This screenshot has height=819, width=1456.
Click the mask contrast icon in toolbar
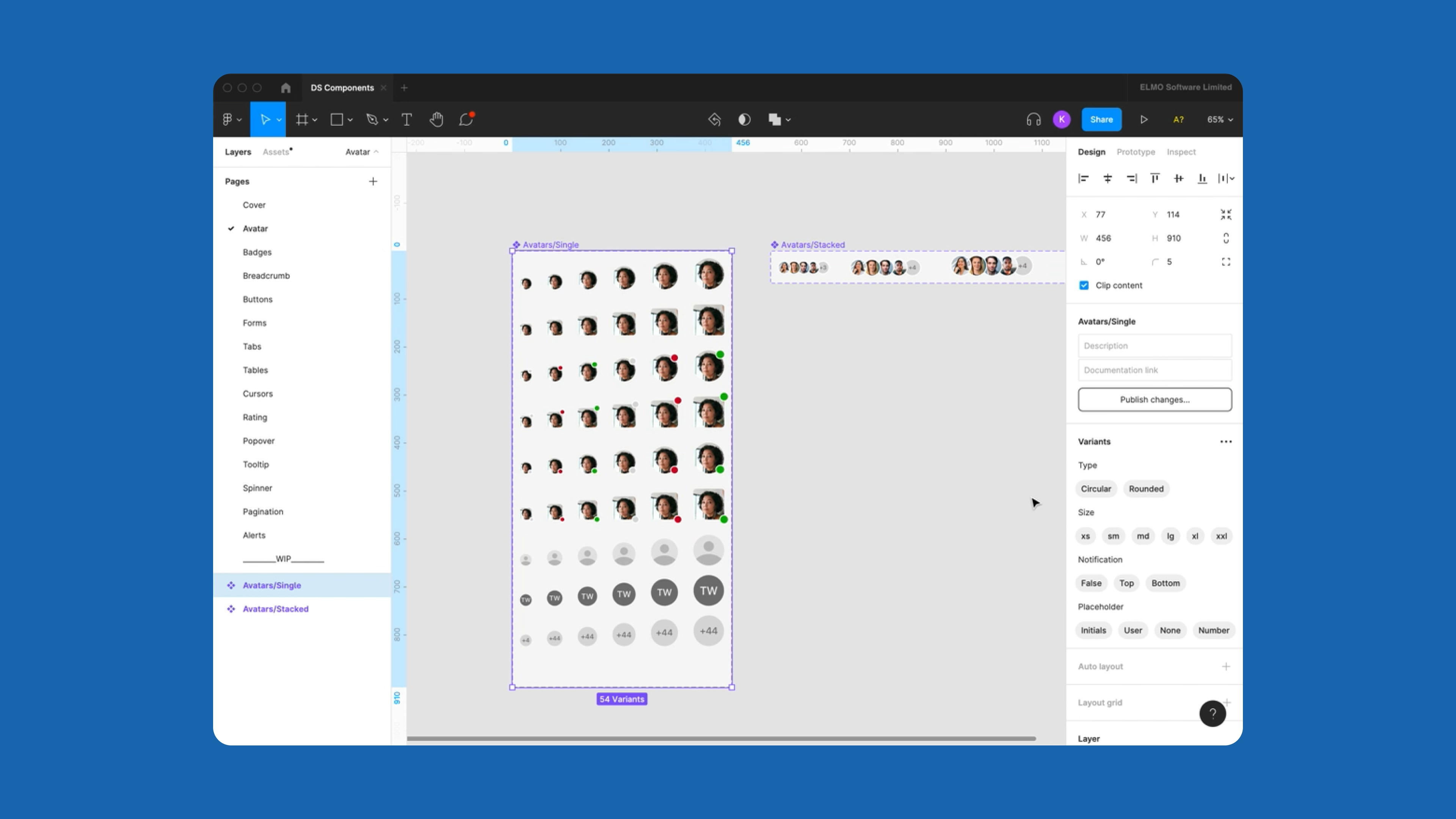pos(744,119)
